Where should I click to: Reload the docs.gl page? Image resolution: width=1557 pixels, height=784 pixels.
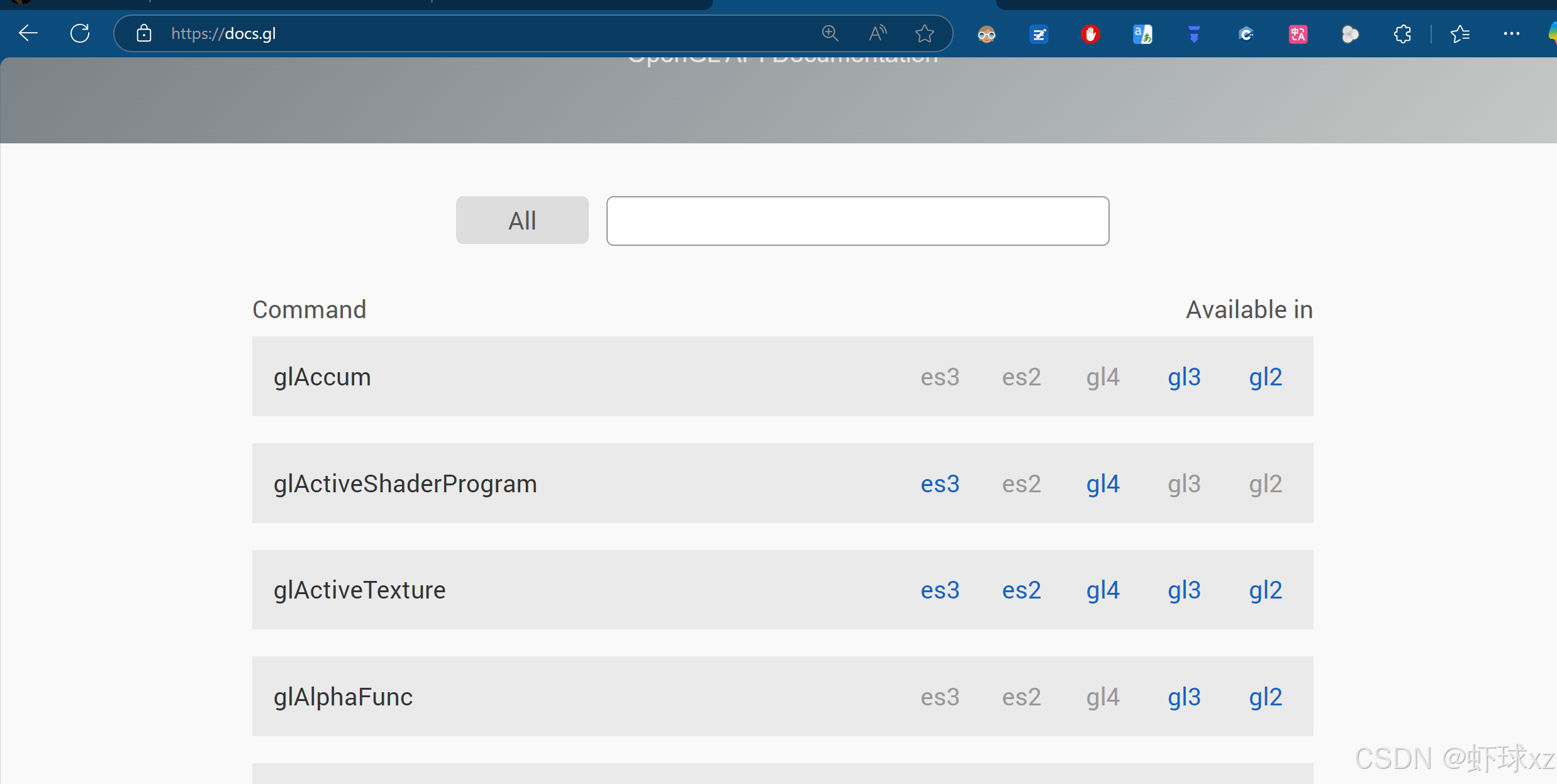click(80, 33)
